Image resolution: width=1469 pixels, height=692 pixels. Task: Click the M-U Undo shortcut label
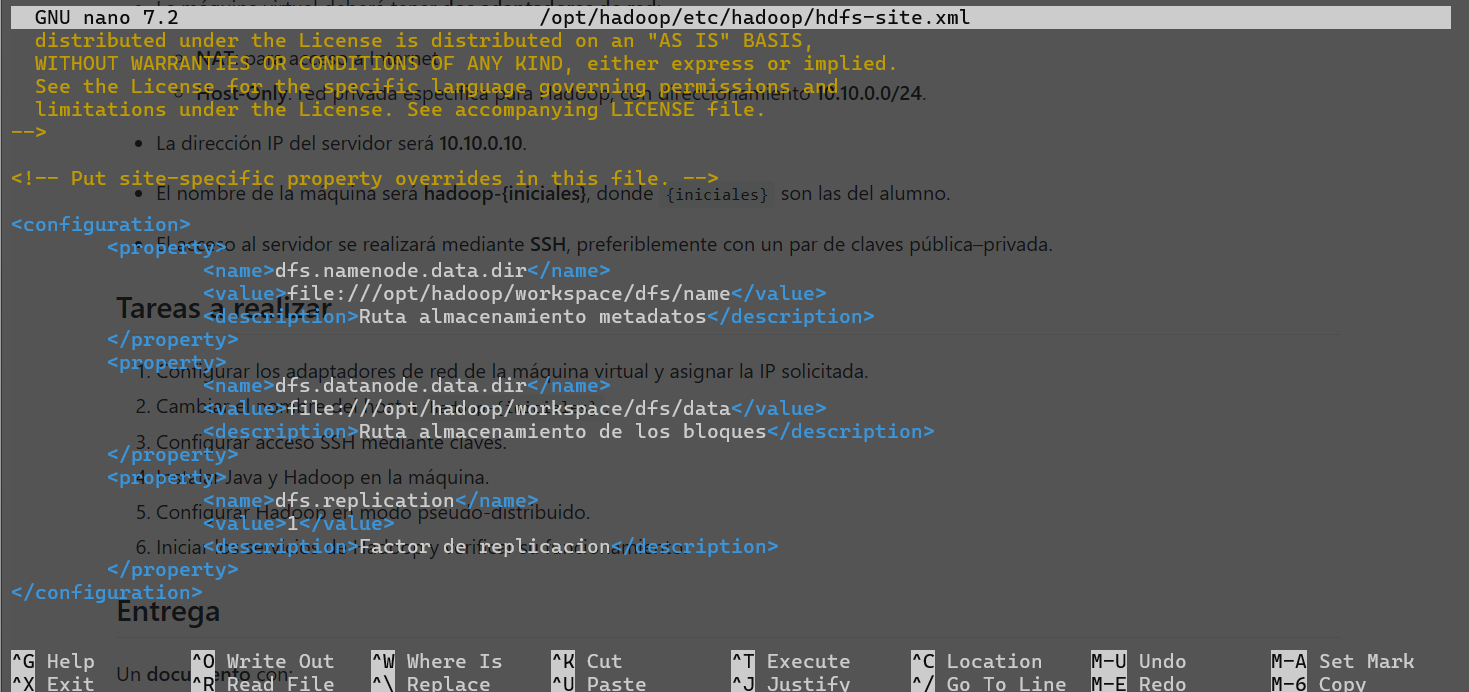click(x=1139, y=661)
